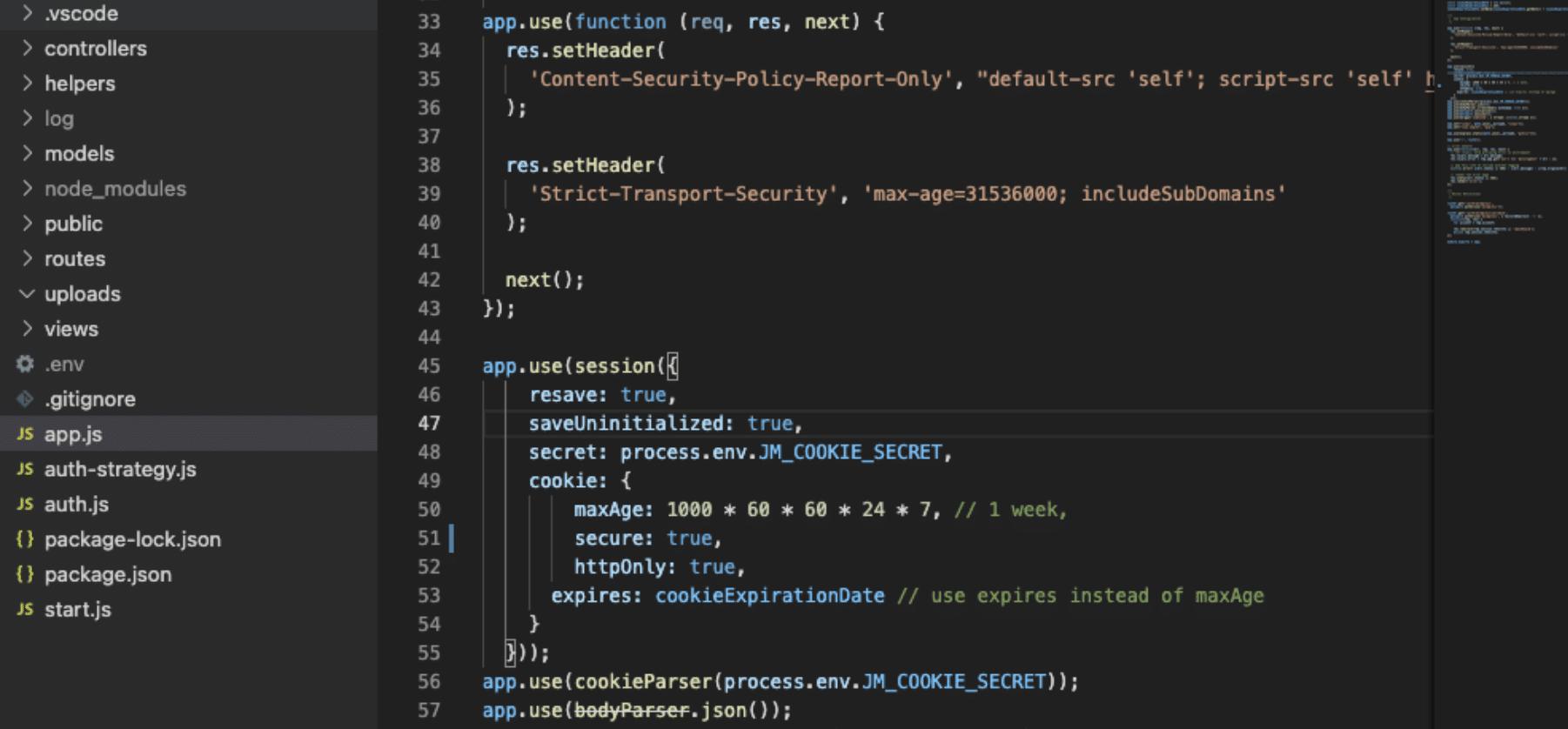This screenshot has width=1568, height=729.
Task: Click cookieParser call on line 56
Action: (644, 681)
